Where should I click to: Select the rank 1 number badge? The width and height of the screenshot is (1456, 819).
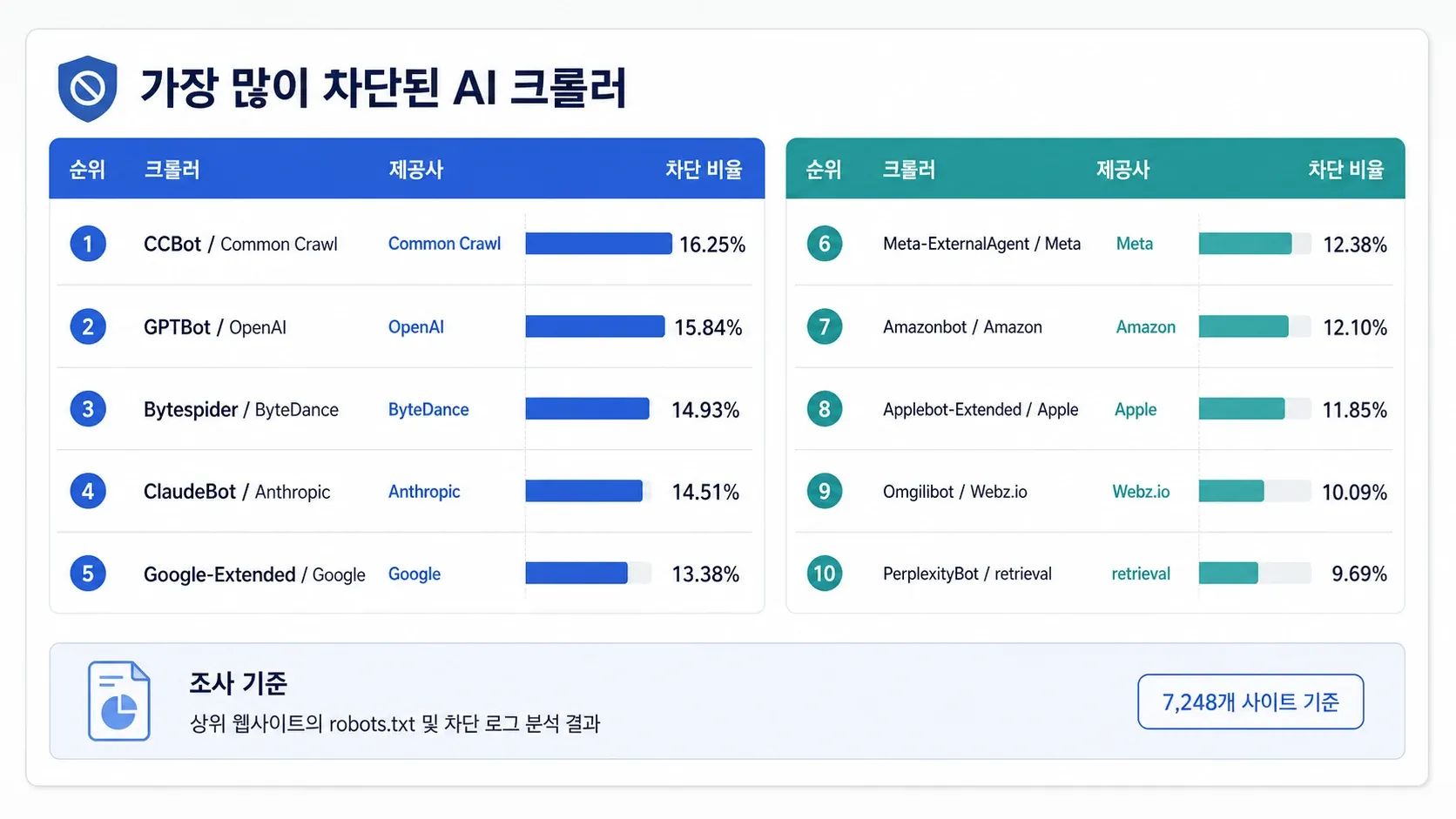pos(88,244)
